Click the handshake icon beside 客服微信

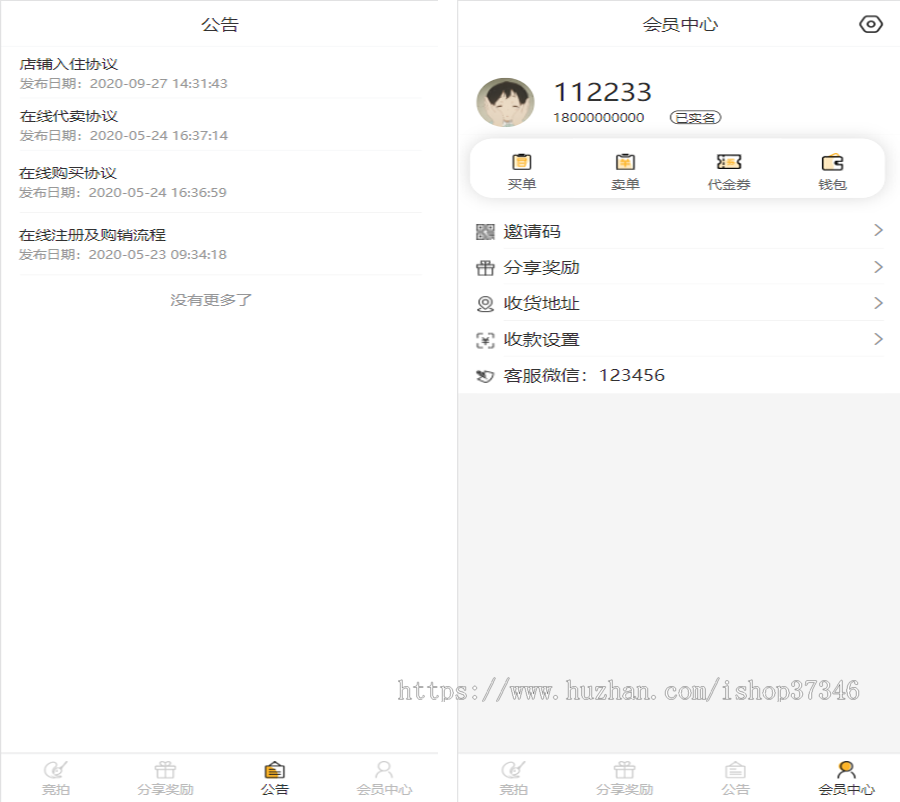coord(485,376)
